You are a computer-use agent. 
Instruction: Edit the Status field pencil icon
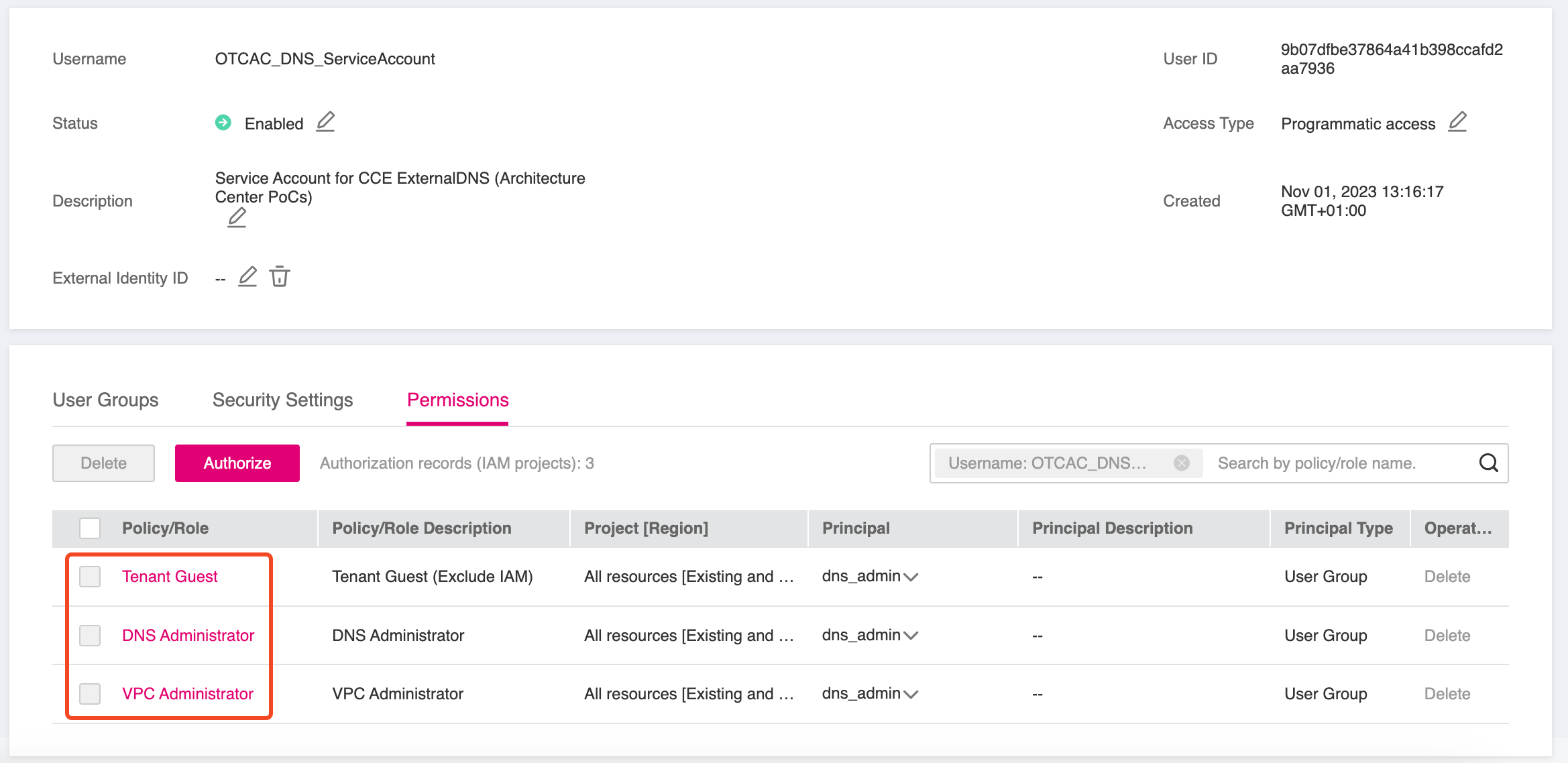pyautogui.click(x=325, y=122)
